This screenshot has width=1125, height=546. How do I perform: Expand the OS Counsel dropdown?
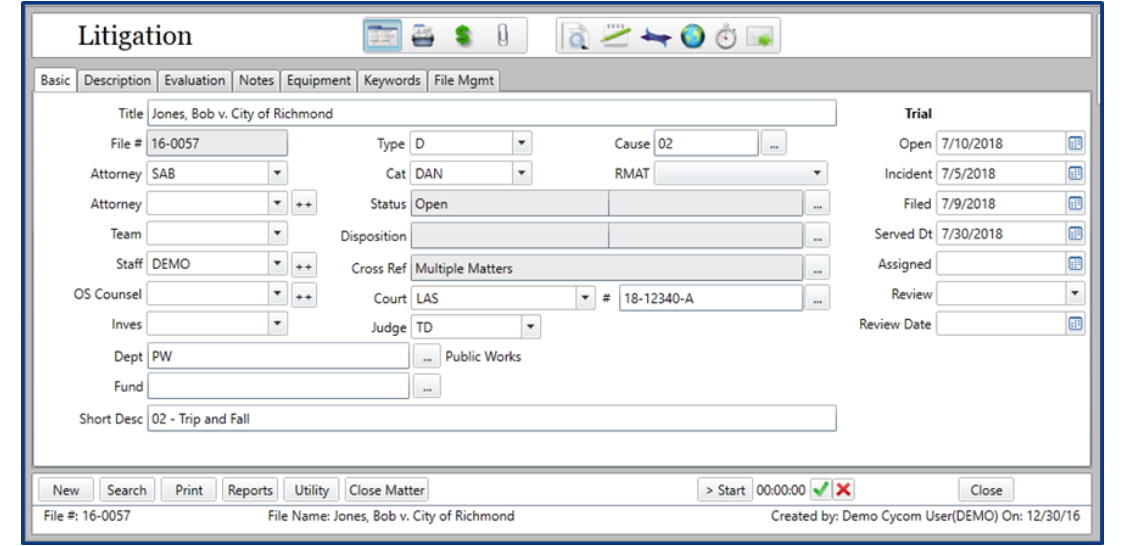[278, 293]
